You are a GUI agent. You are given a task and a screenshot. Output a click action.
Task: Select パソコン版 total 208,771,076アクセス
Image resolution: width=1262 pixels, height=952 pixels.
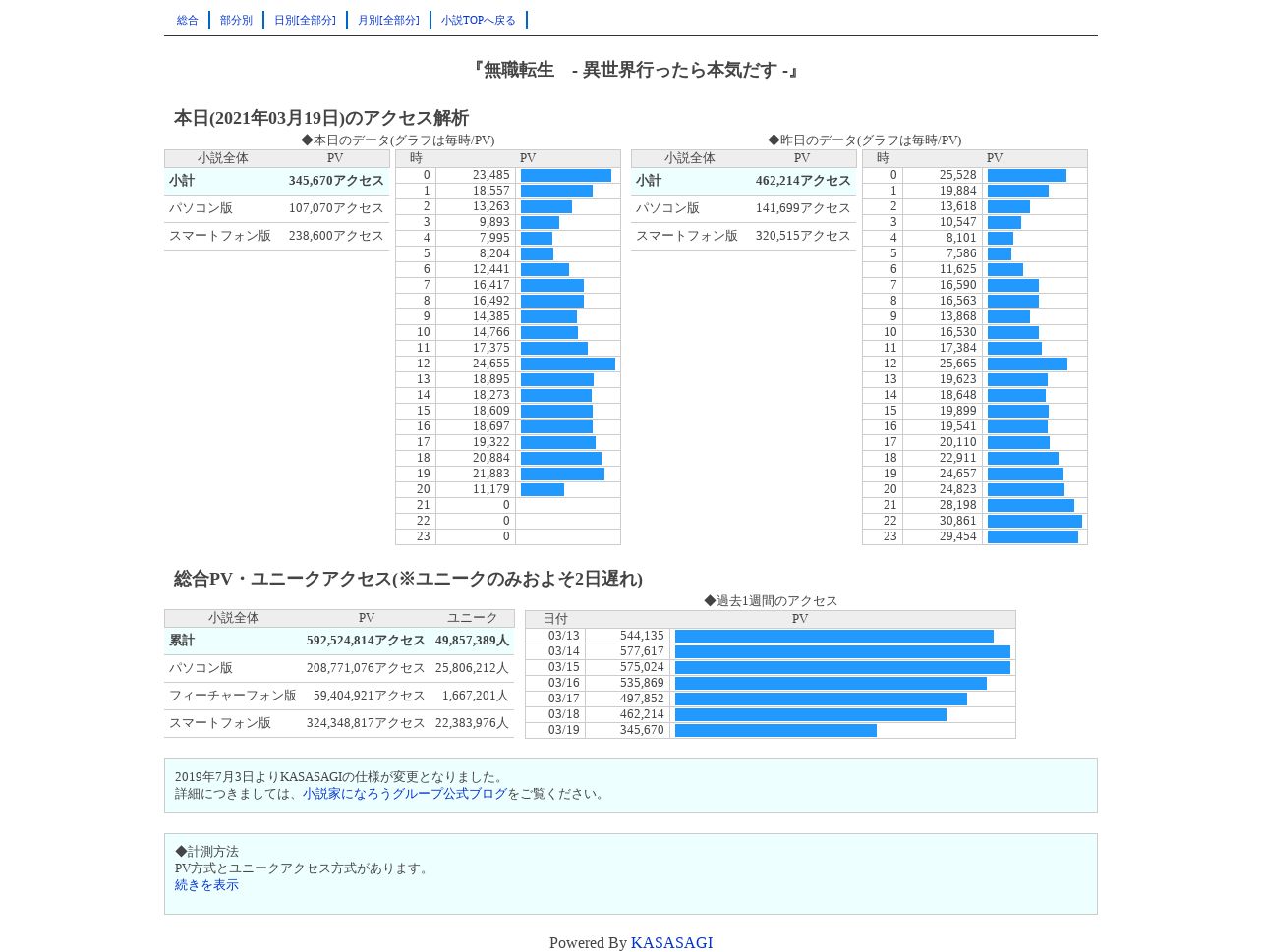[x=366, y=668]
